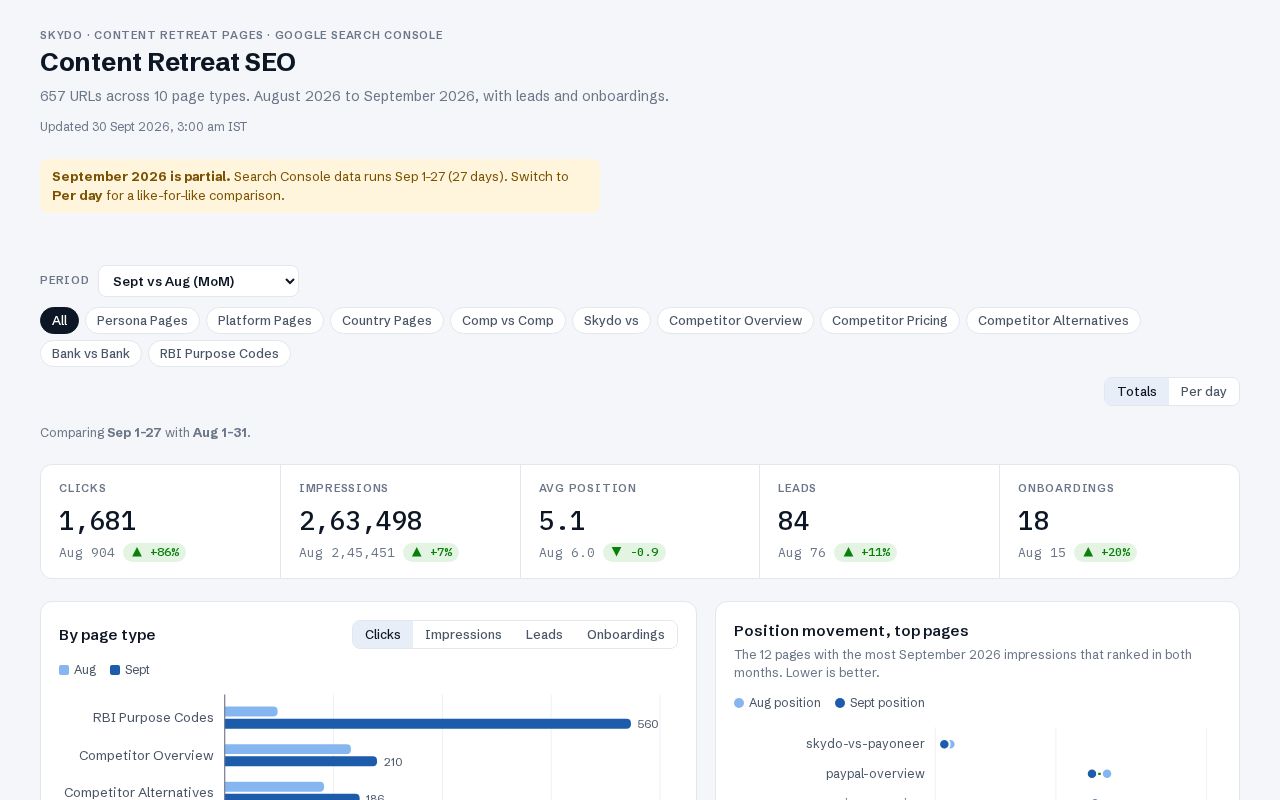Click the Avg Position value 5.1
Viewport: 1280px width, 800px height.
point(562,521)
